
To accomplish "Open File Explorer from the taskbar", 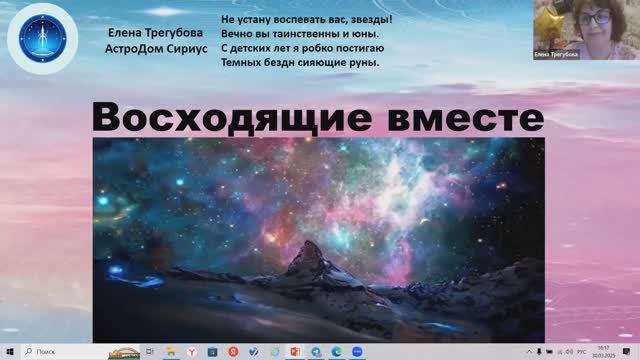I will 171,351.
